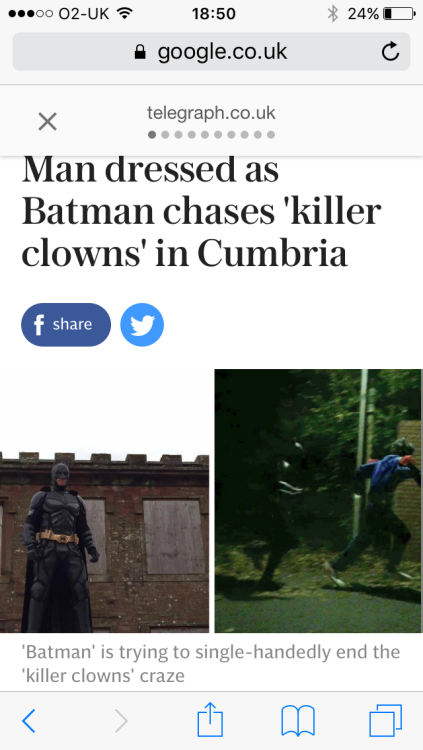This screenshot has width=423, height=750.
Task: Tap the telegraph.co.uk source label
Action: pos(212,113)
